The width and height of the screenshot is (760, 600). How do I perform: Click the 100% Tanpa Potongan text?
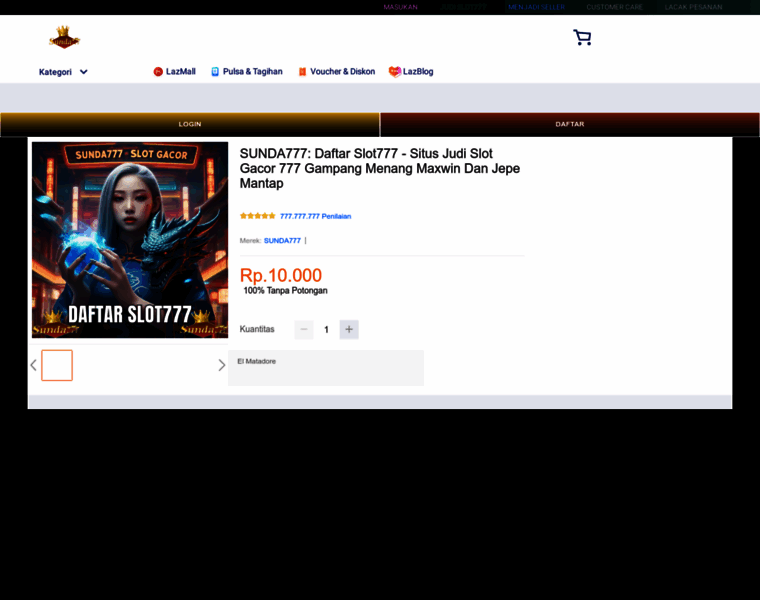click(x=285, y=291)
